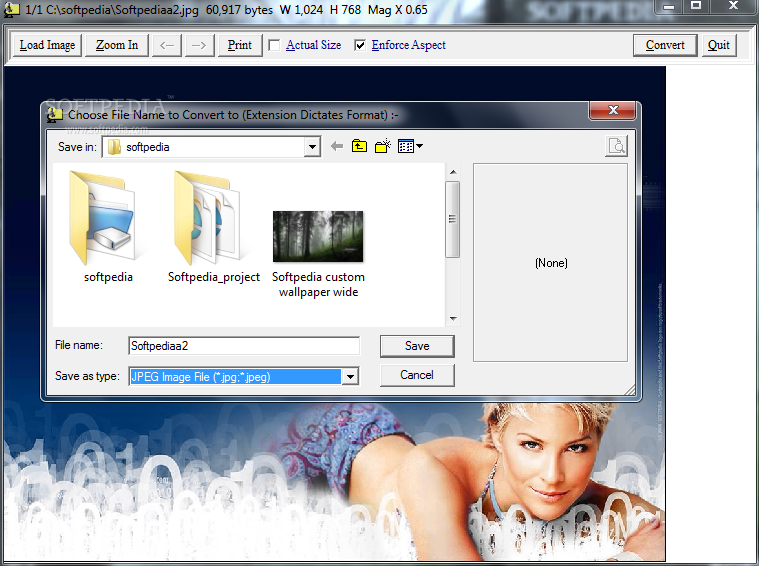Toggle the image preview icon
Screen dimensions: 759x566
coord(616,146)
